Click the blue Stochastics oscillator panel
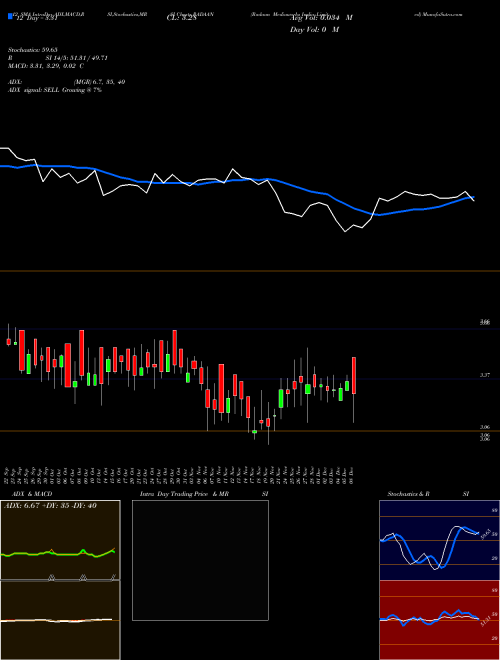500x660 pixels. pyautogui.click(x=439, y=540)
